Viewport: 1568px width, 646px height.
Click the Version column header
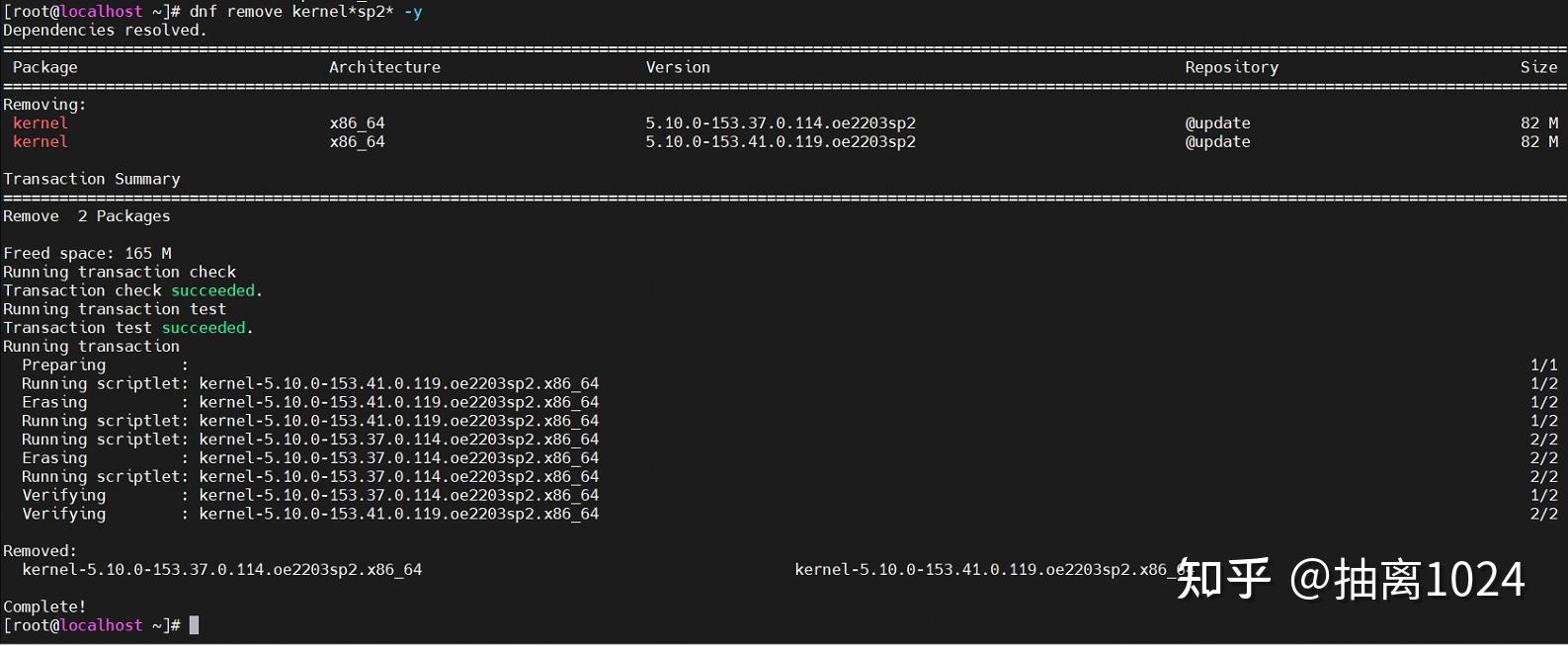(678, 67)
